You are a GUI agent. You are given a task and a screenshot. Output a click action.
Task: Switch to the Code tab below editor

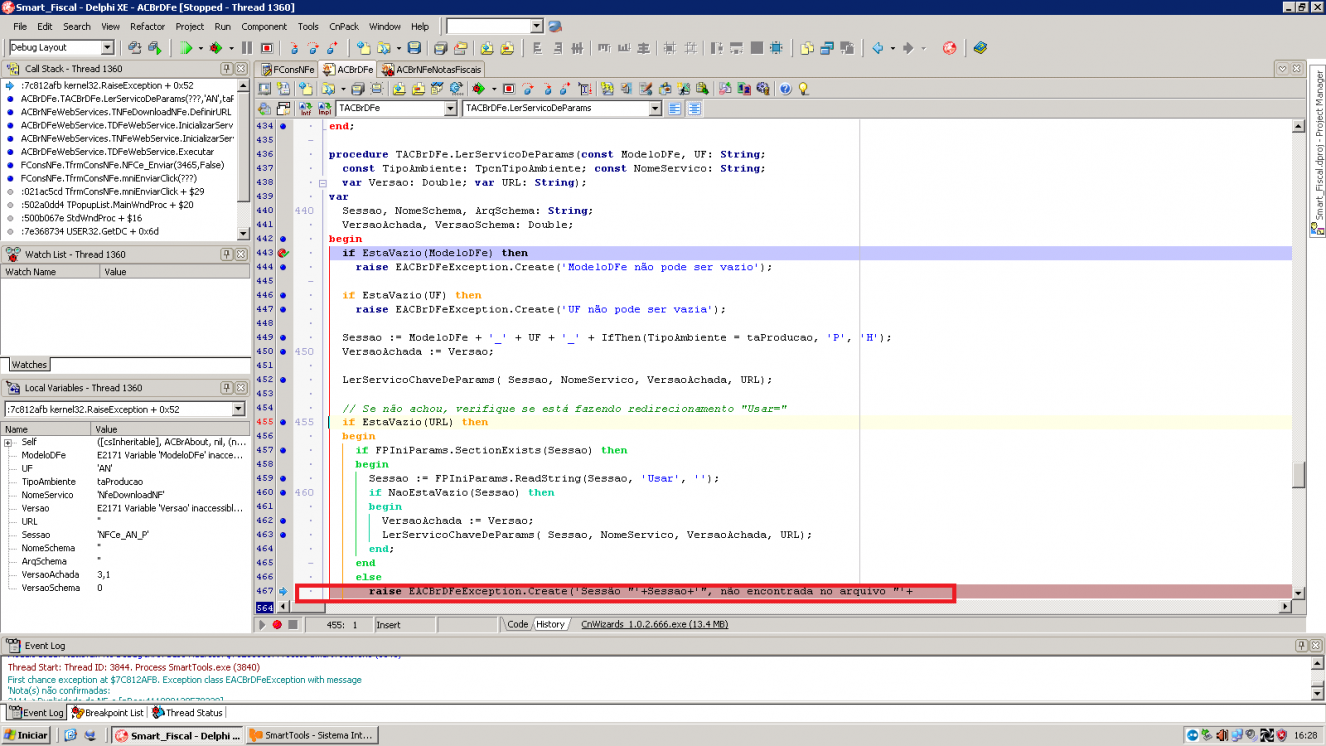point(517,624)
